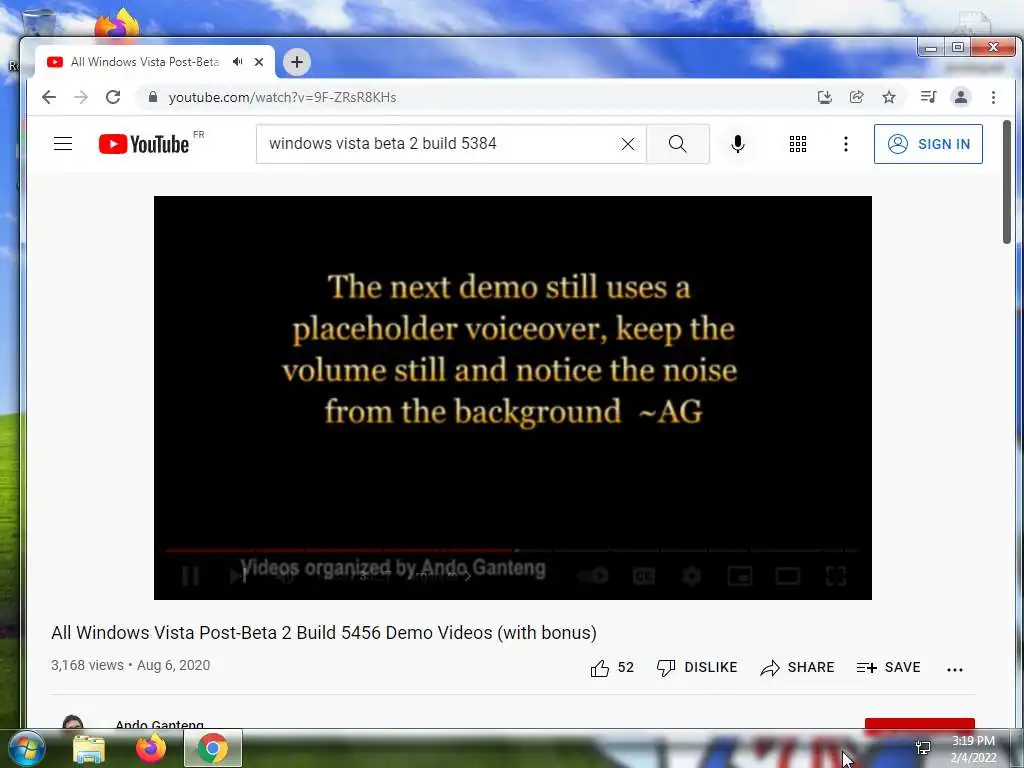
Task: Switch to the miniplayer
Action: click(740, 575)
